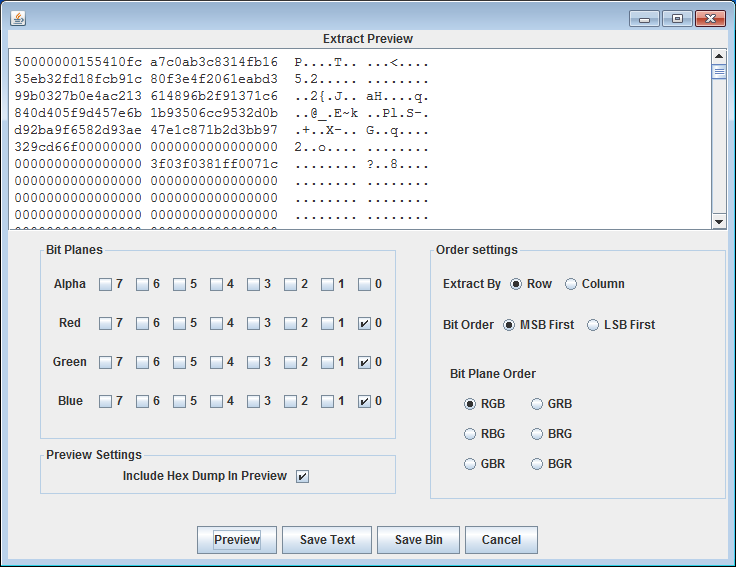
Task: Maximize the Extract Preview window
Action: point(677,19)
